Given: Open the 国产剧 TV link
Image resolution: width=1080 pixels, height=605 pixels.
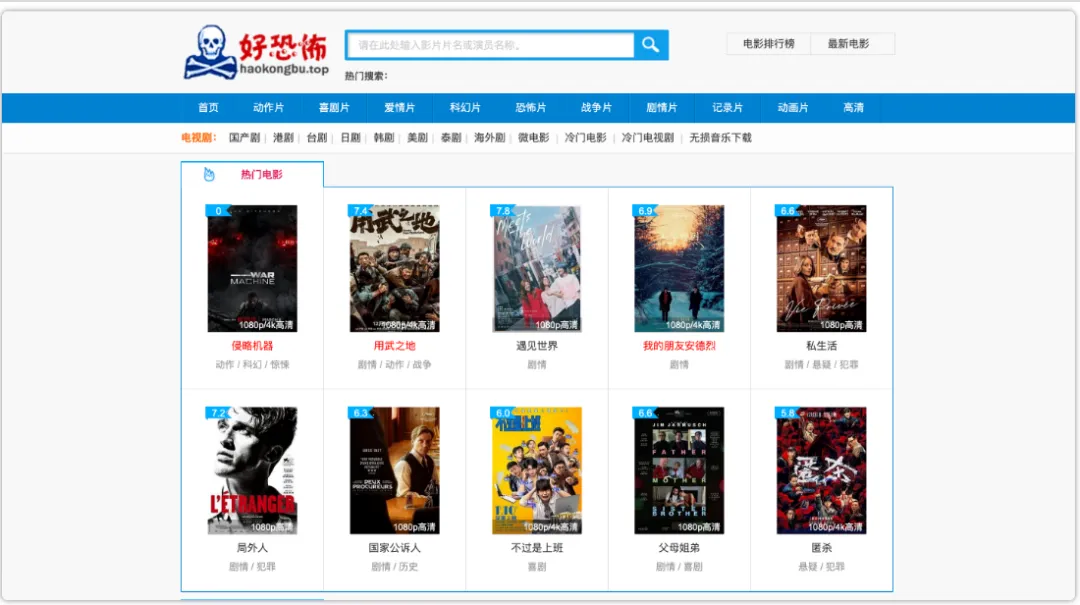Looking at the screenshot, I should 245,138.
